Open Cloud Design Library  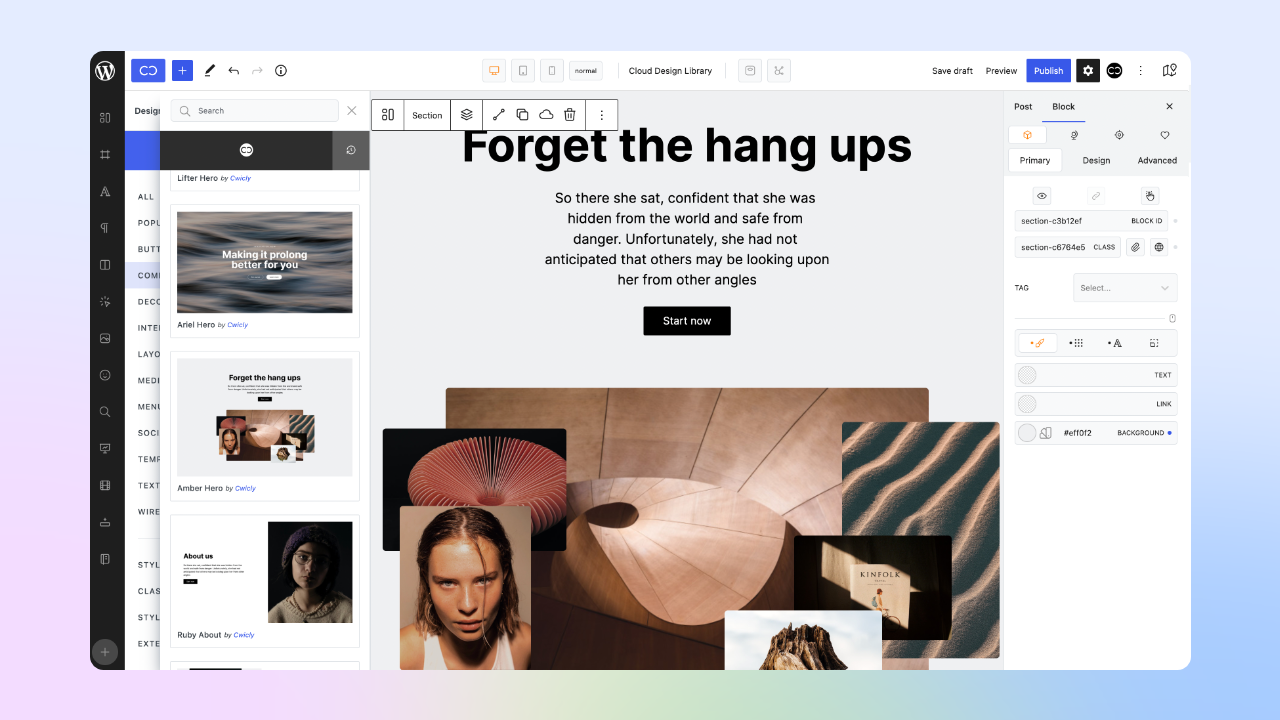coord(670,71)
